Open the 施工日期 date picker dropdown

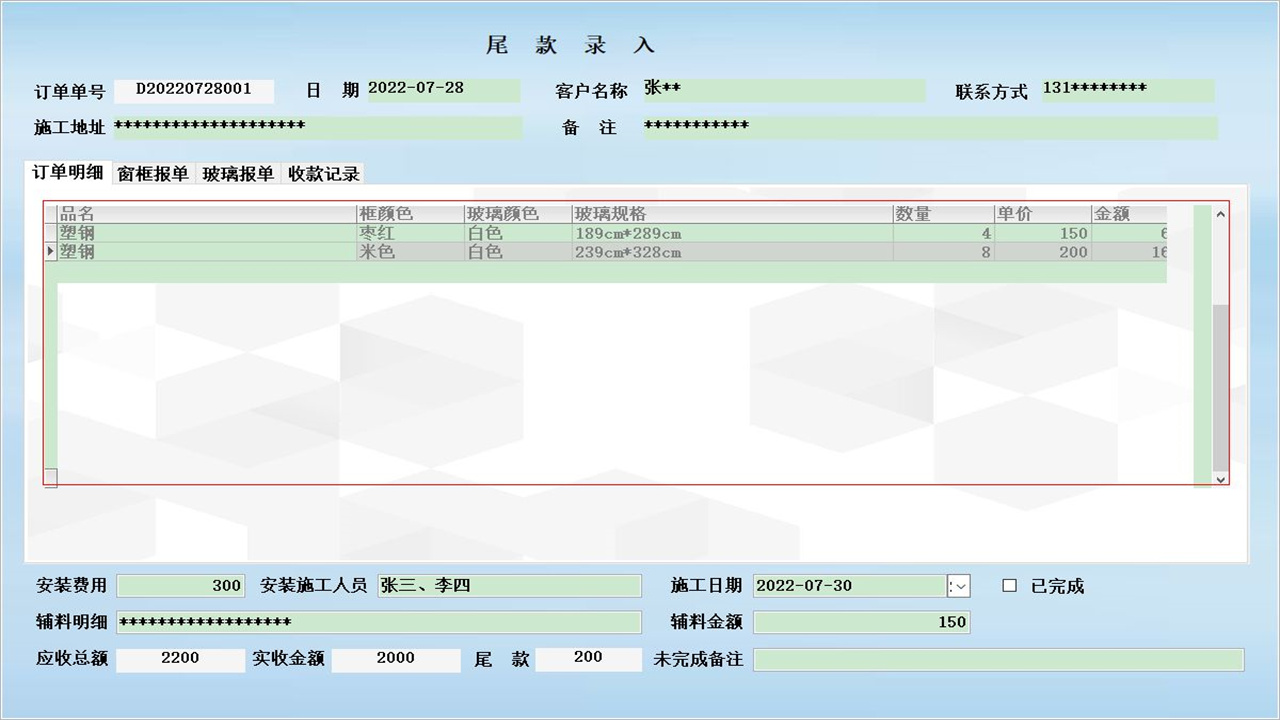click(x=958, y=586)
